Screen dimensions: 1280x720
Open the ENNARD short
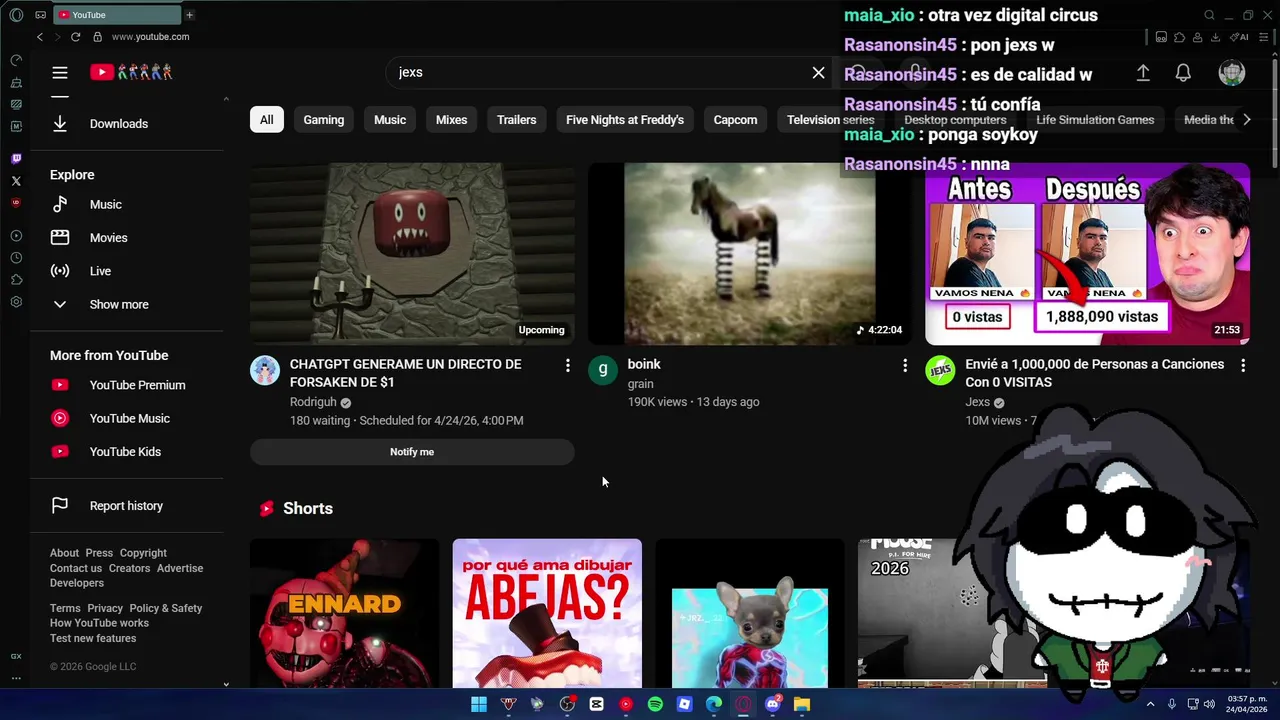[344, 614]
